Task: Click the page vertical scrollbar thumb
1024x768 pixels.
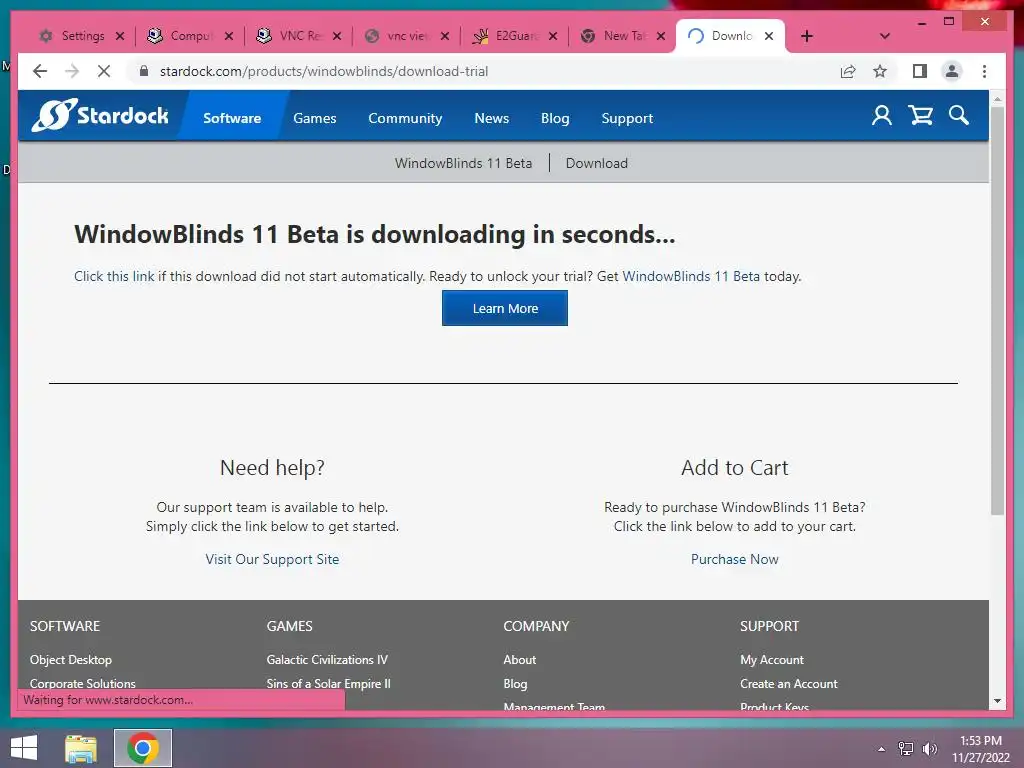Action: [997, 310]
